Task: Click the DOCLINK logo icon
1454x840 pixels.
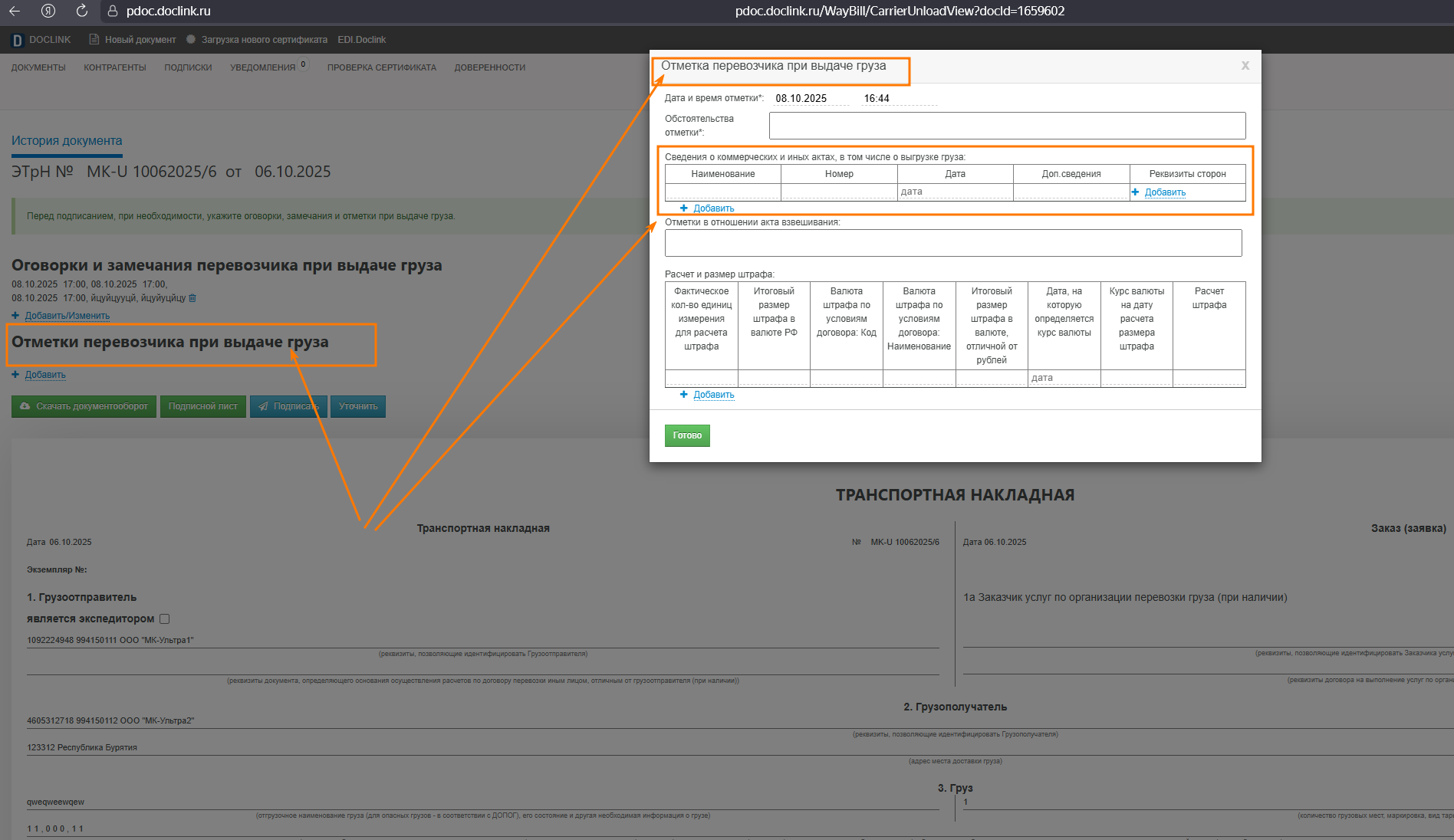Action: point(17,40)
